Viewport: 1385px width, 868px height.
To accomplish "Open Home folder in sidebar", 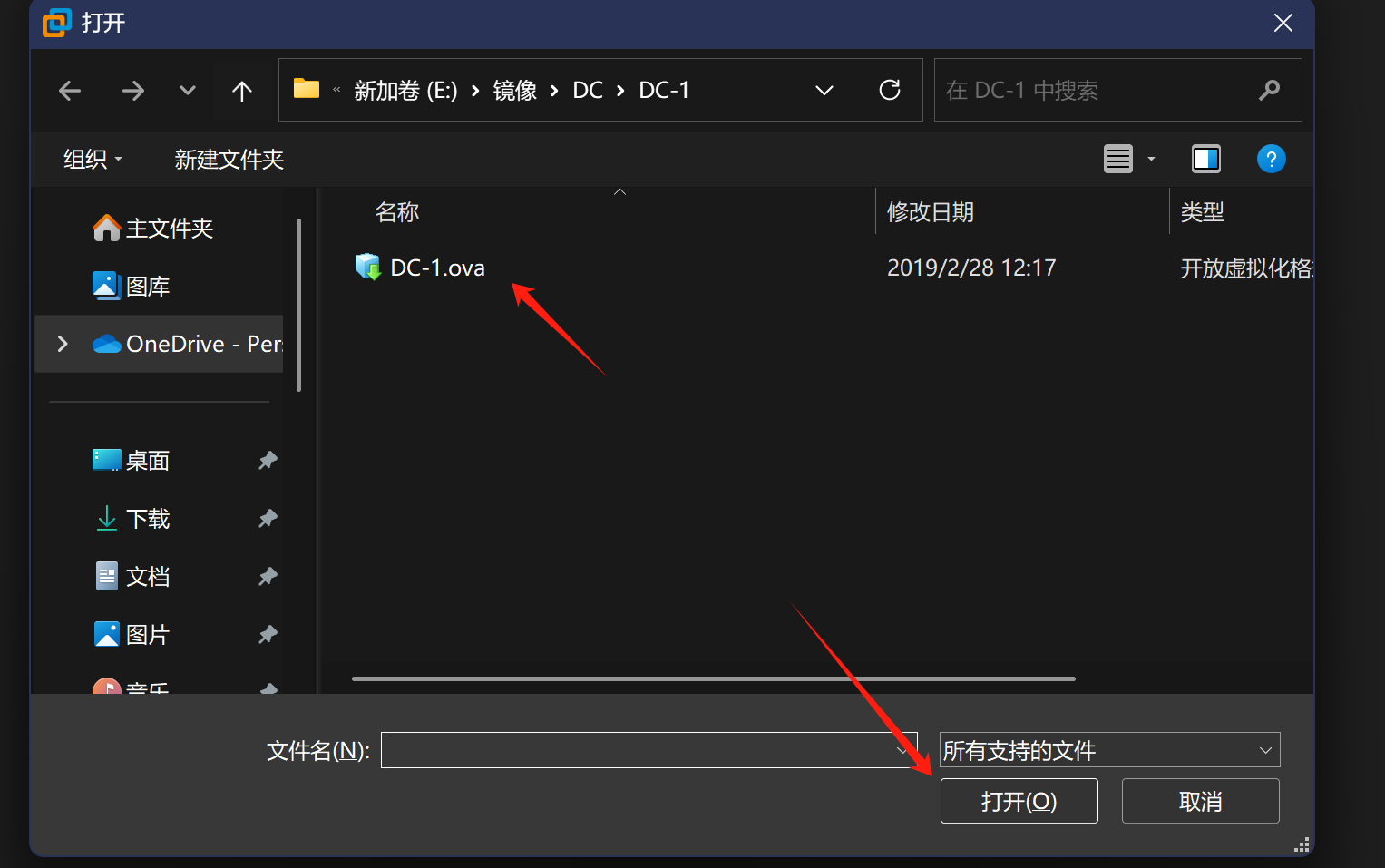I will (x=153, y=228).
